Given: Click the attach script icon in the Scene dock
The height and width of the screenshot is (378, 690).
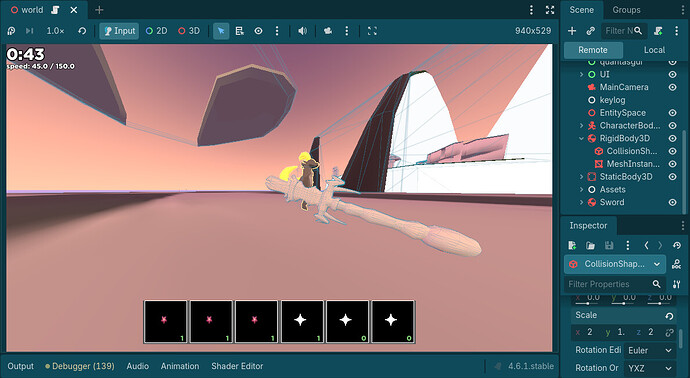Looking at the screenshot, I should click(658, 31).
